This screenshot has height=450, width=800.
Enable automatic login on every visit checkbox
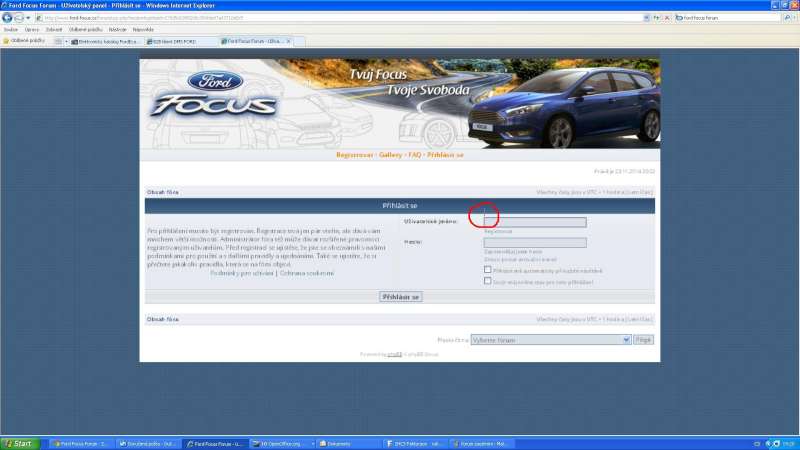point(487,269)
